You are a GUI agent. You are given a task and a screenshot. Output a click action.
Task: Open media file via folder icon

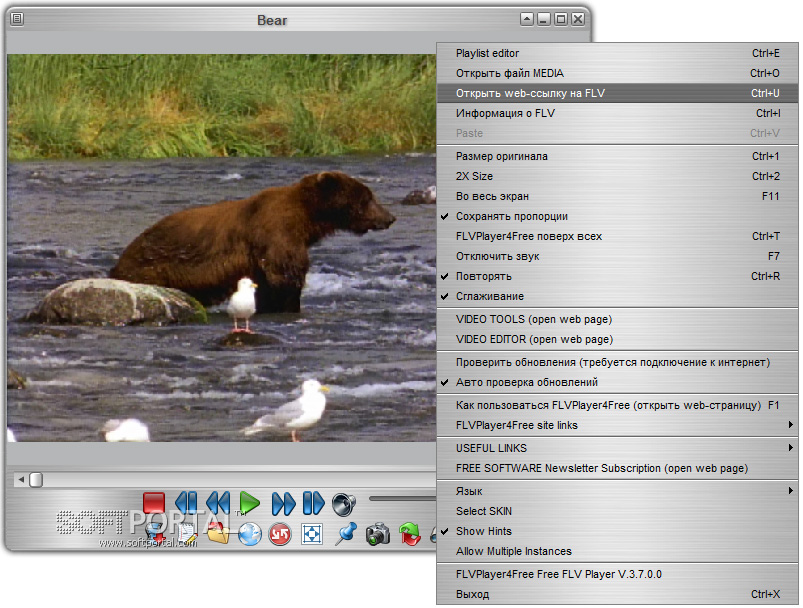[218, 534]
